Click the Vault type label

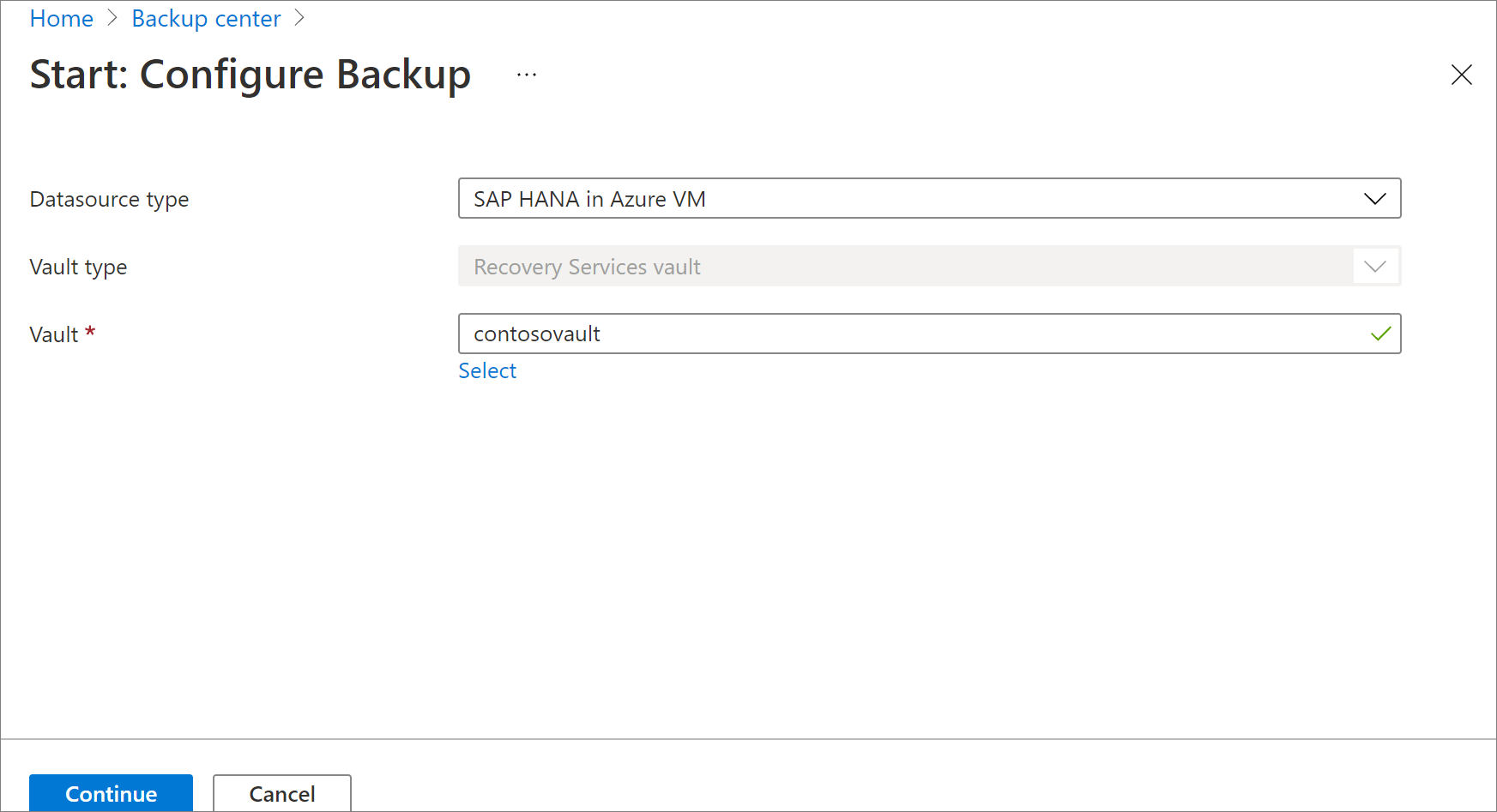tap(78, 266)
